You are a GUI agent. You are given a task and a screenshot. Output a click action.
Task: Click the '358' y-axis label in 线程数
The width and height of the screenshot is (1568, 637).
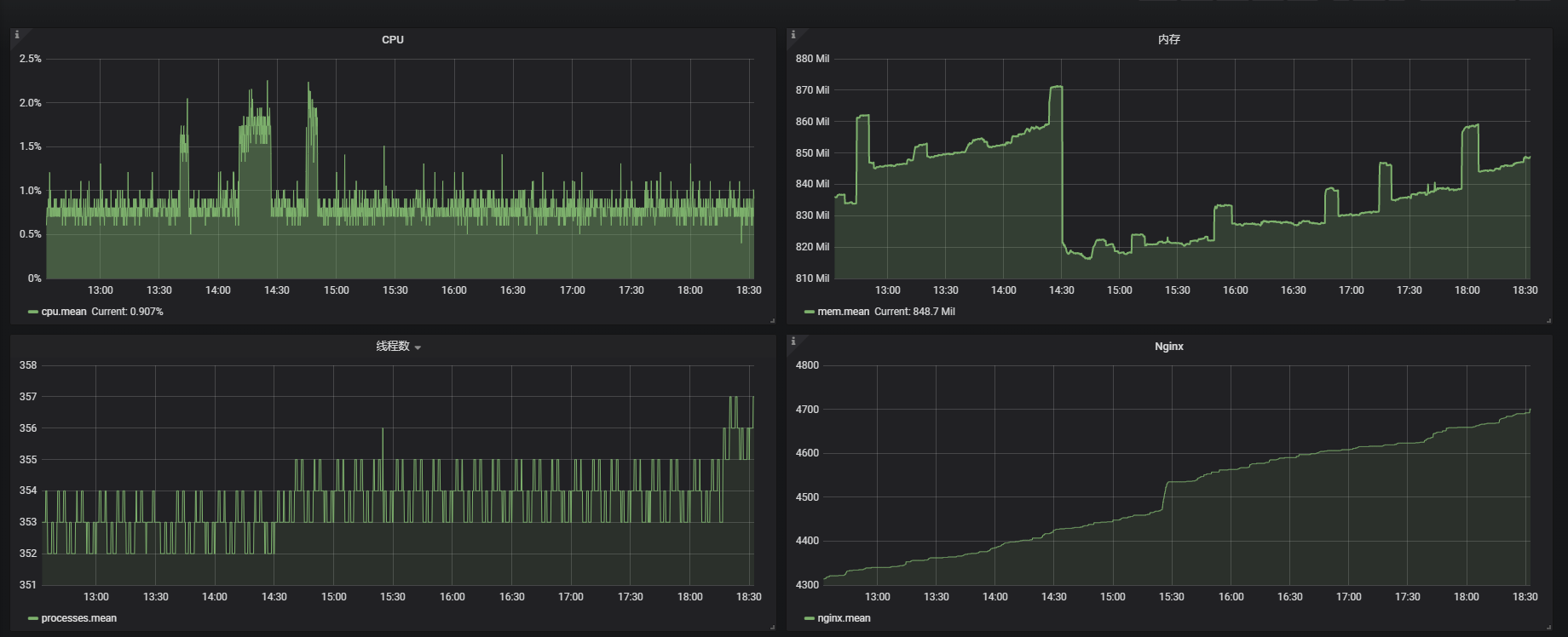pos(28,365)
